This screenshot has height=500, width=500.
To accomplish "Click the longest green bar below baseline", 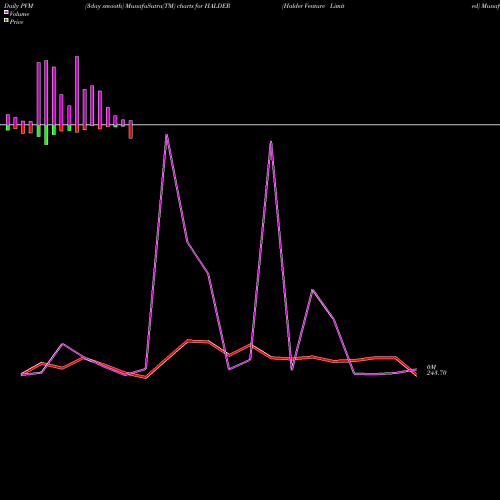I will 46,135.
